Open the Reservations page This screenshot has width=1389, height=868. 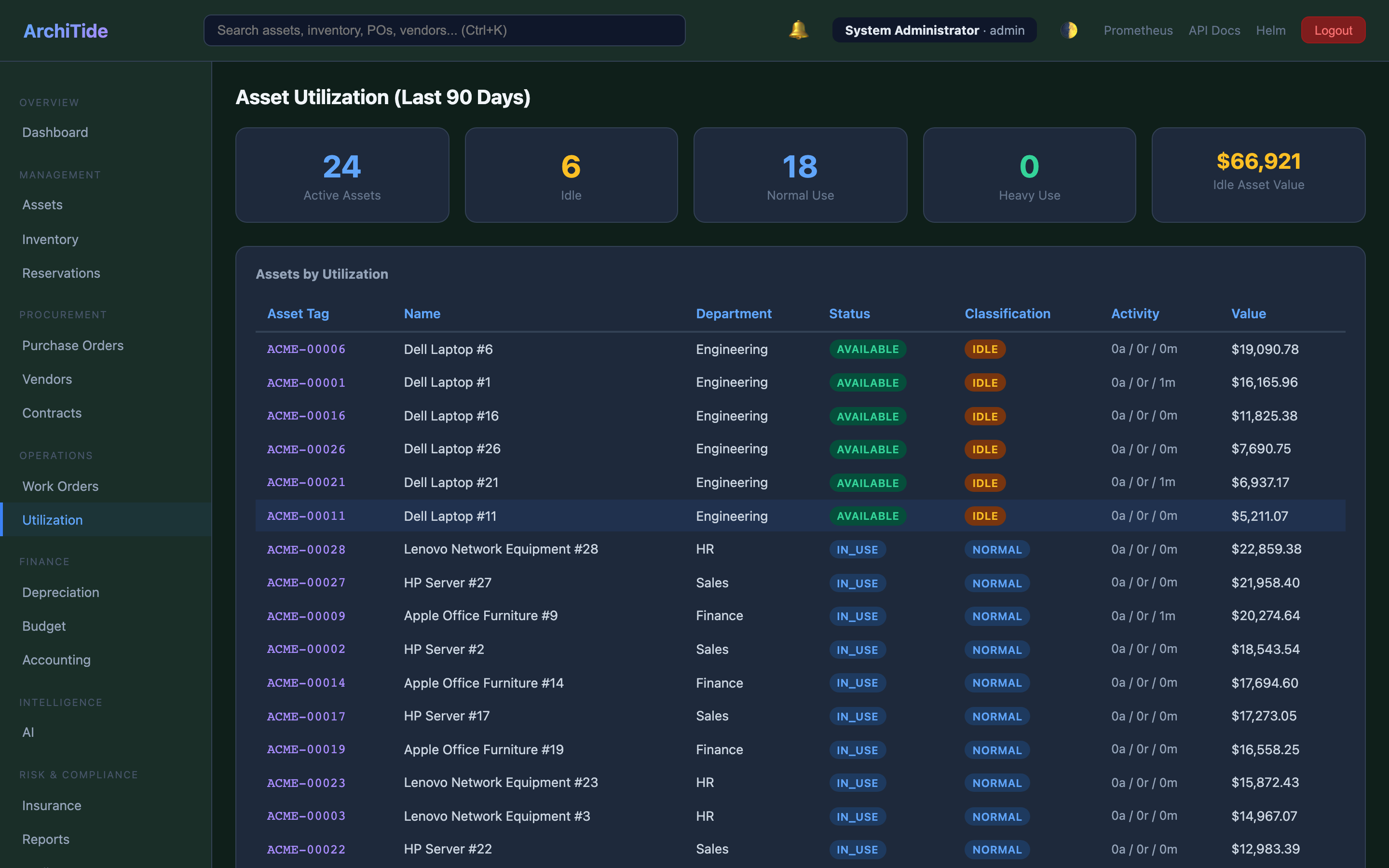61,272
